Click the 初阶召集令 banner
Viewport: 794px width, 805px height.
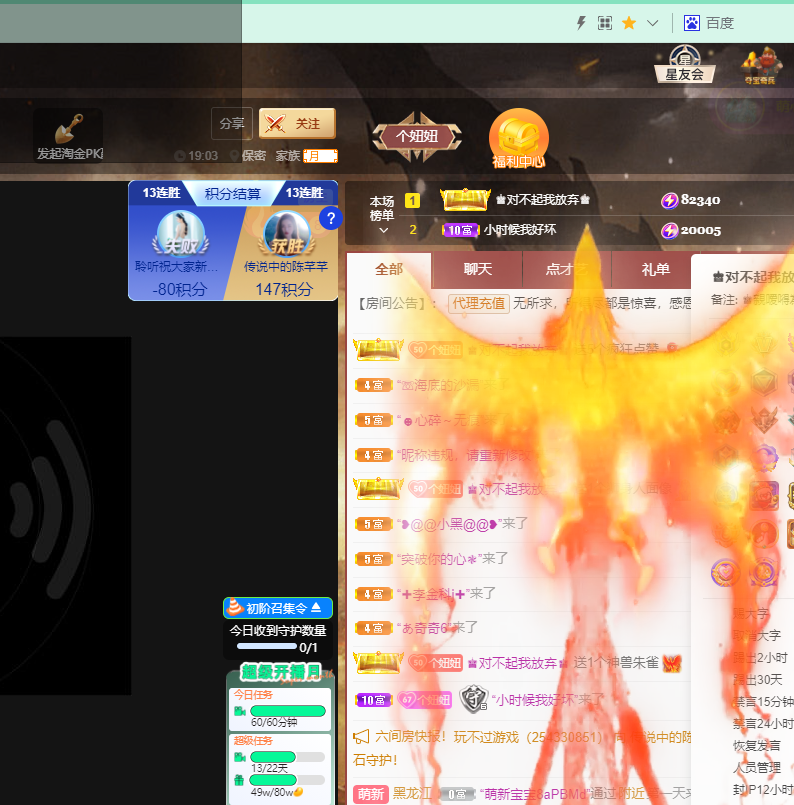[x=278, y=608]
